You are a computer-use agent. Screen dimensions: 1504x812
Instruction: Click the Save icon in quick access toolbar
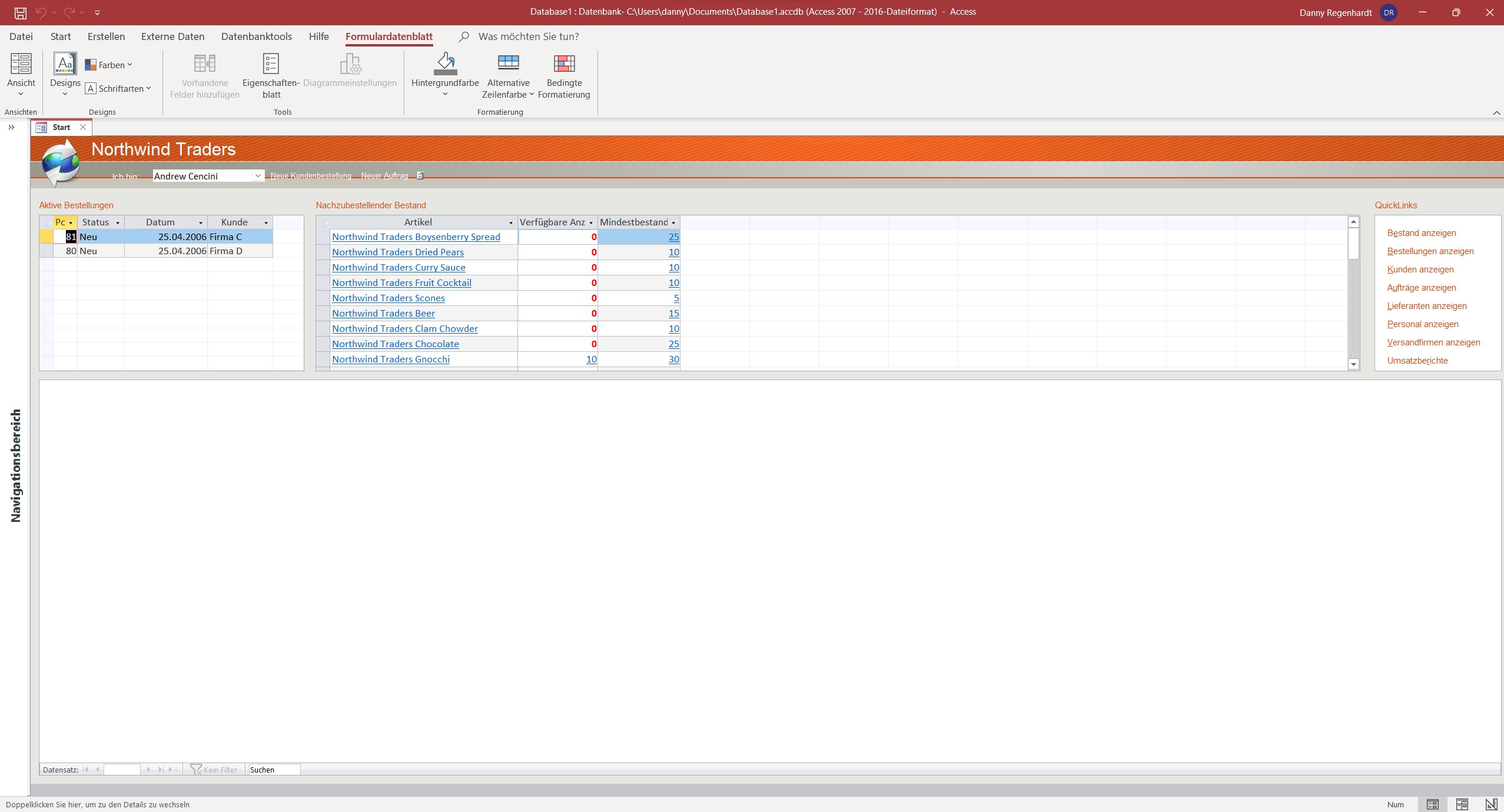point(20,12)
